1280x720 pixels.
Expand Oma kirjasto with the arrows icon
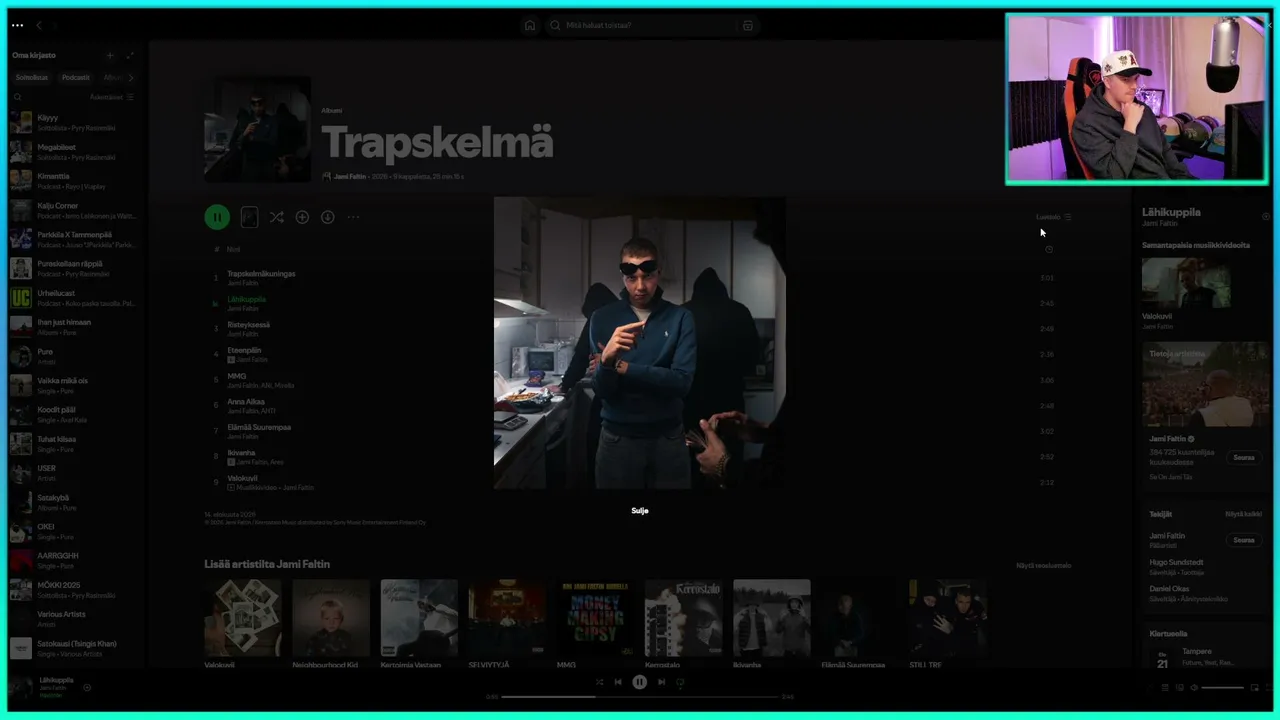pyautogui.click(x=130, y=55)
